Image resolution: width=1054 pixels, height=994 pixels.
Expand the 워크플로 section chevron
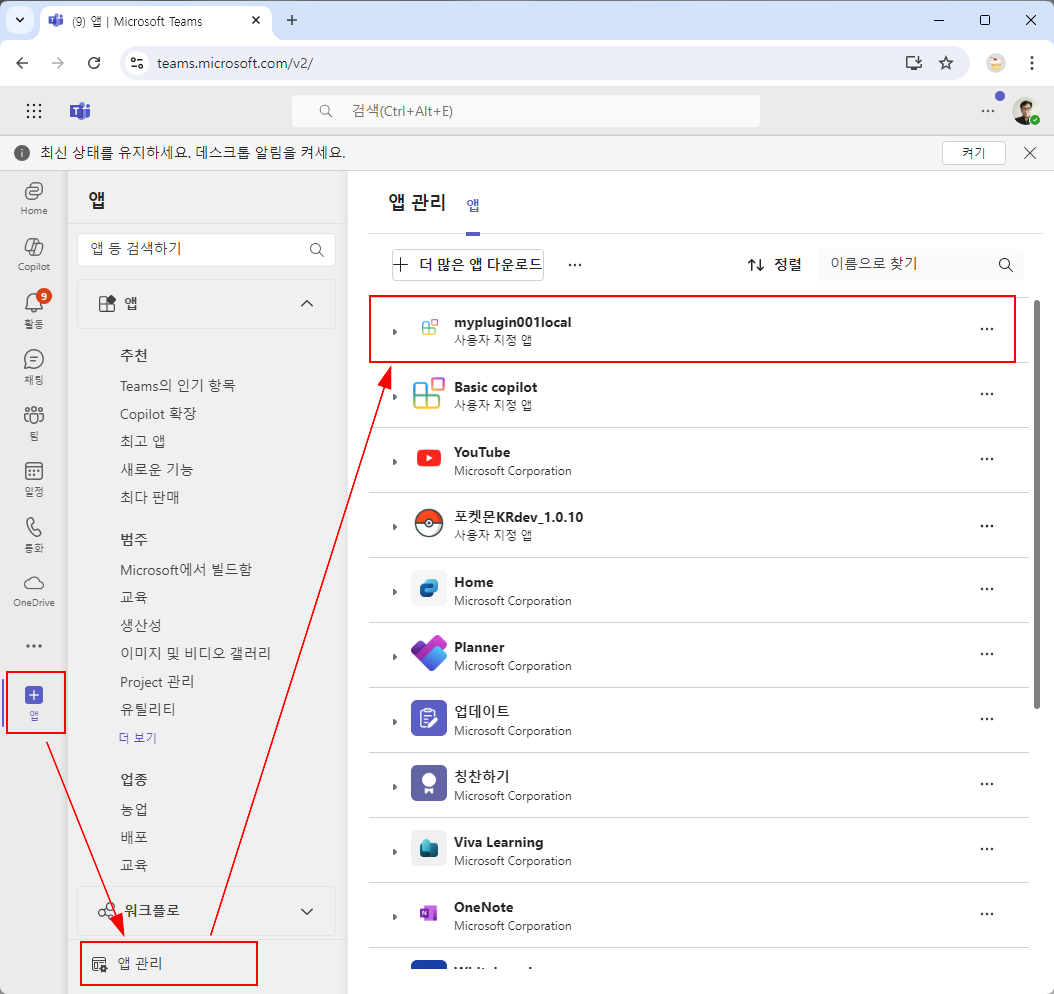(307, 911)
